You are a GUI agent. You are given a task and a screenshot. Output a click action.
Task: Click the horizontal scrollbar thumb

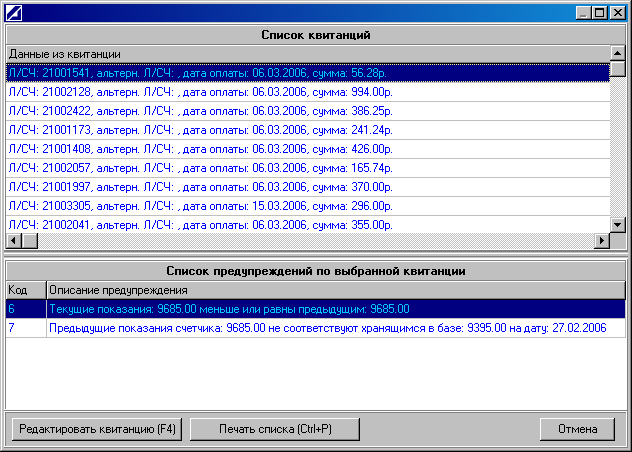29,241
